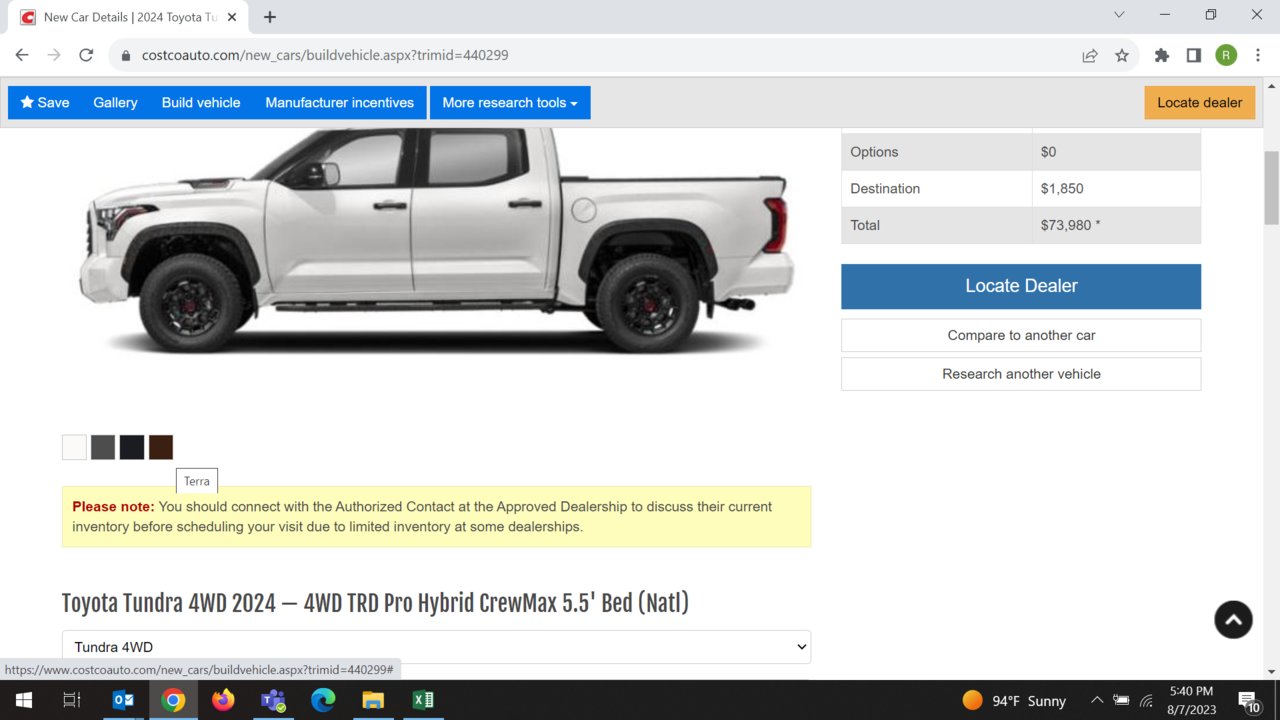The height and width of the screenshot is (720, 1280).
Task: Open the Chrome extensions puzzle icon
Action: click(x=1162, y=55)
